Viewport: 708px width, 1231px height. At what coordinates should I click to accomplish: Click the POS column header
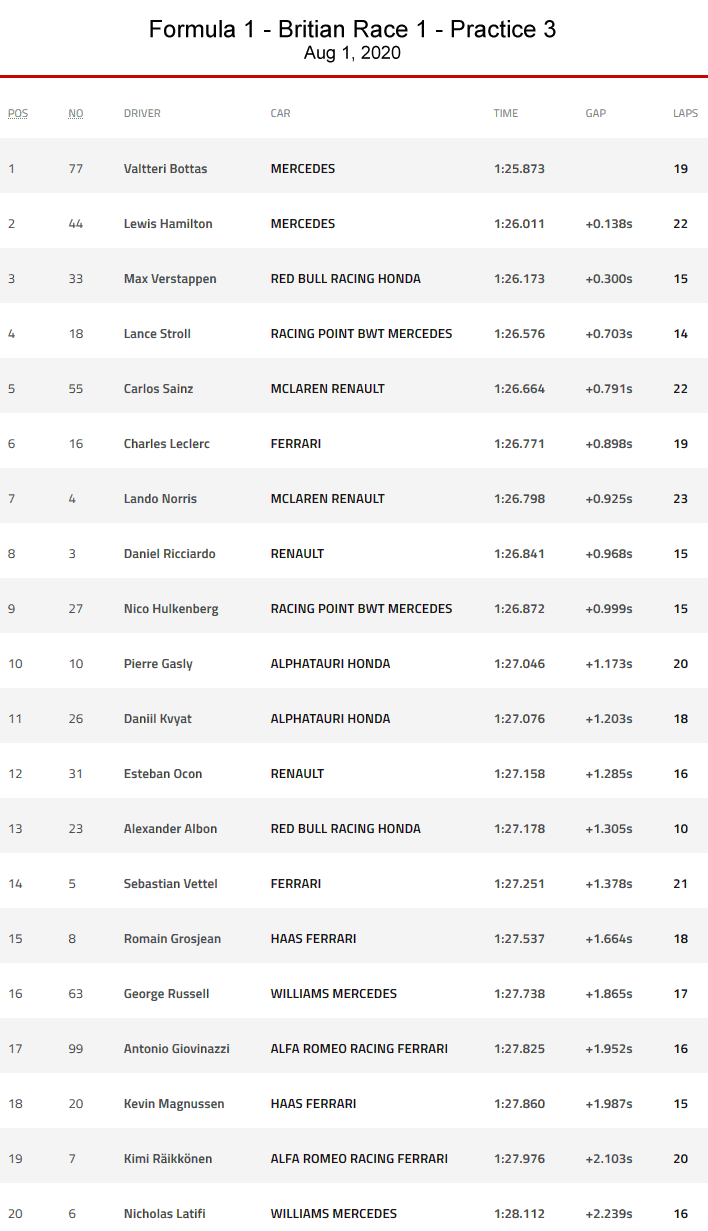coord(18,113)
